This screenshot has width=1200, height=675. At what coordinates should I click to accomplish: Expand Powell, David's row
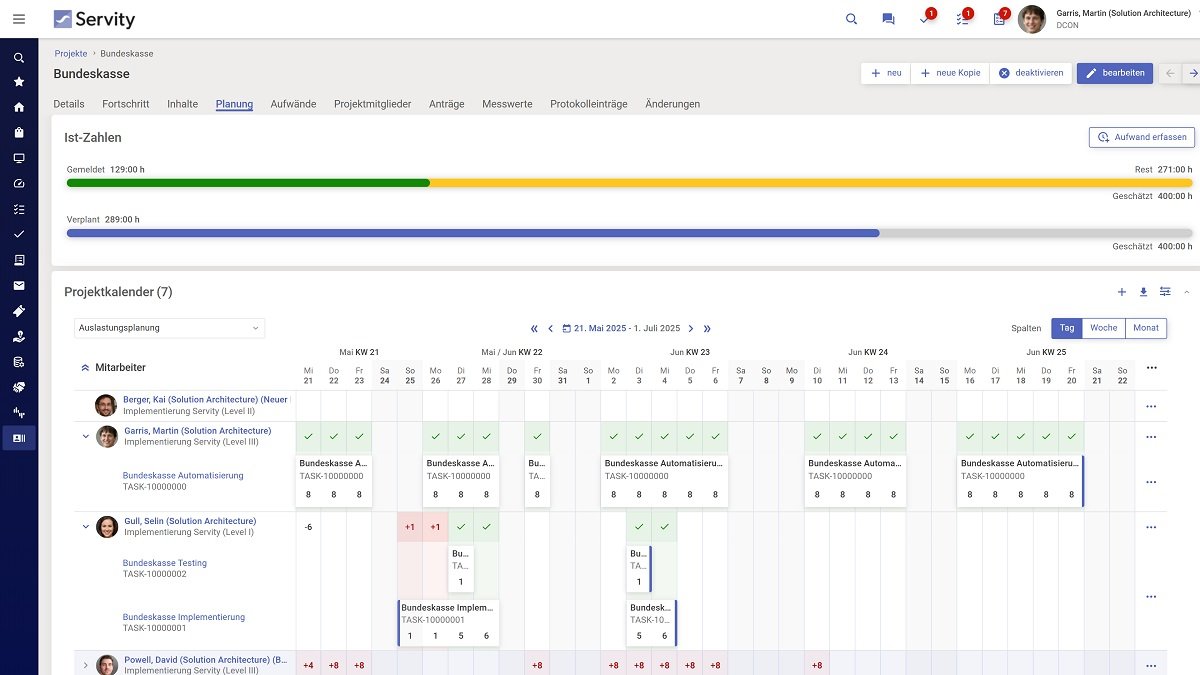[86, 665]
